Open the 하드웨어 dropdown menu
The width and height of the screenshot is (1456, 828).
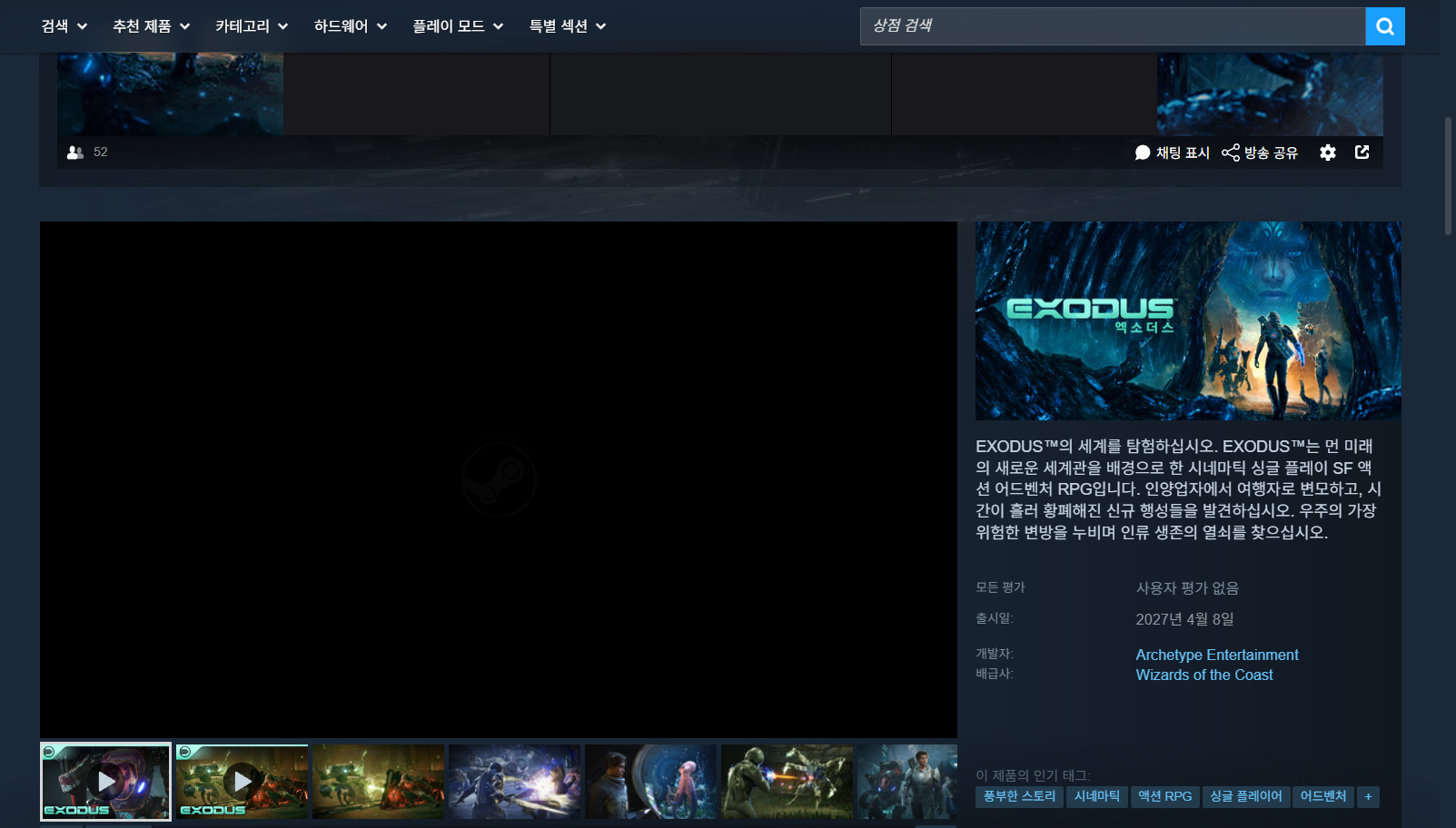(351, 26)
